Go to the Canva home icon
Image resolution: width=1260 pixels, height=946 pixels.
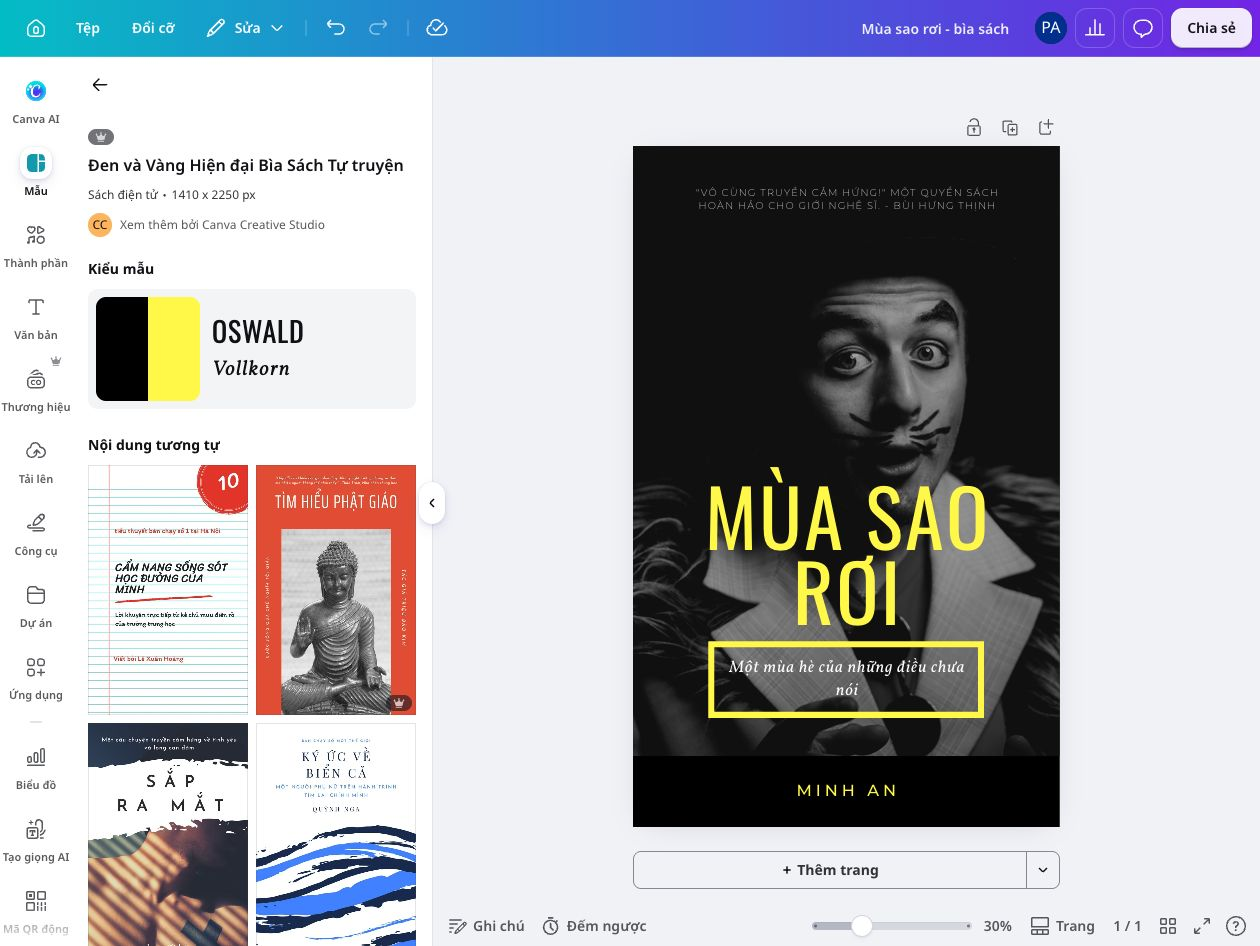36,28
